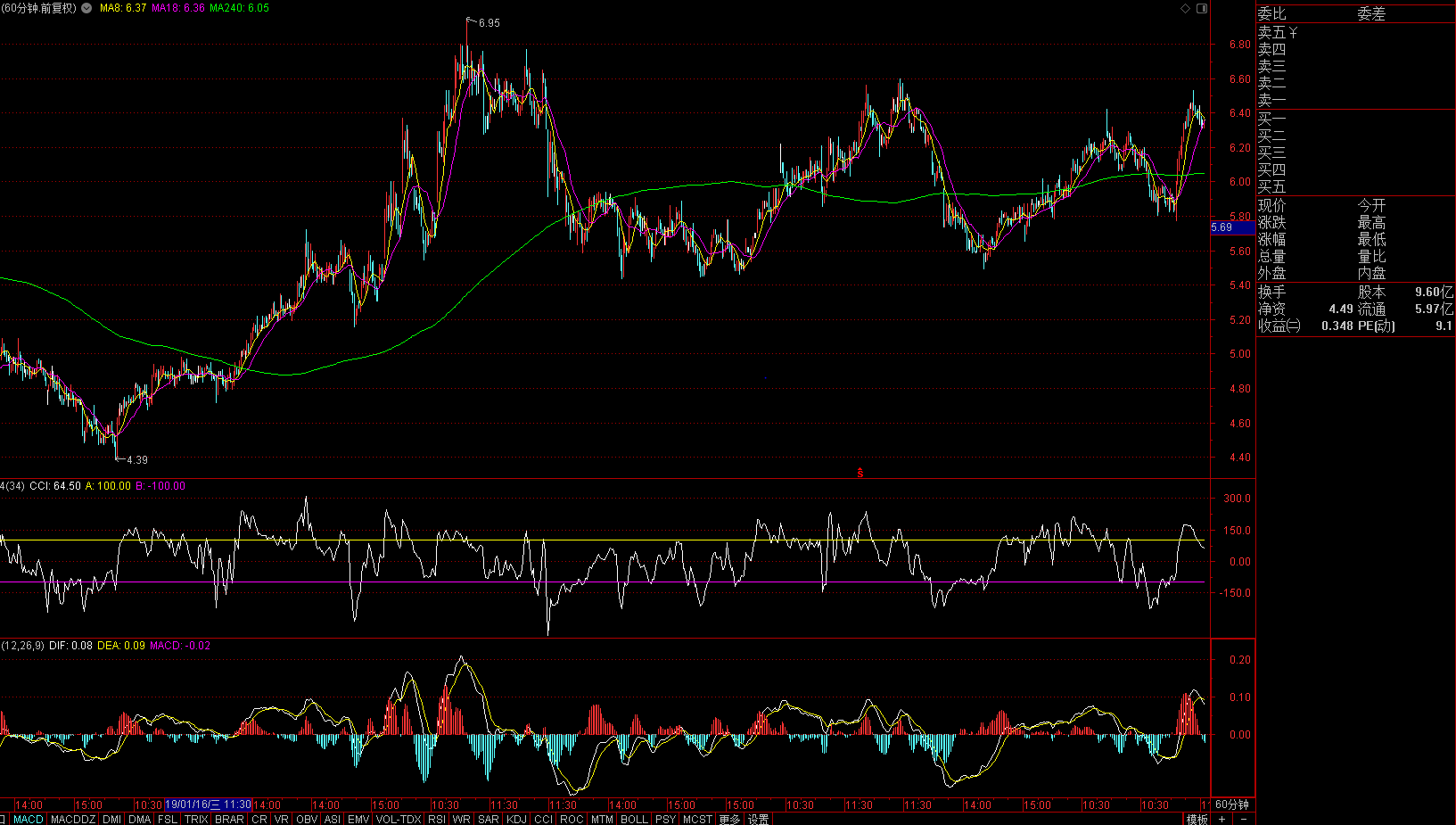This screenshot has height=825, width=1456.
Task: Switch to the ROC indicator tab
Action: click(572, 819)
